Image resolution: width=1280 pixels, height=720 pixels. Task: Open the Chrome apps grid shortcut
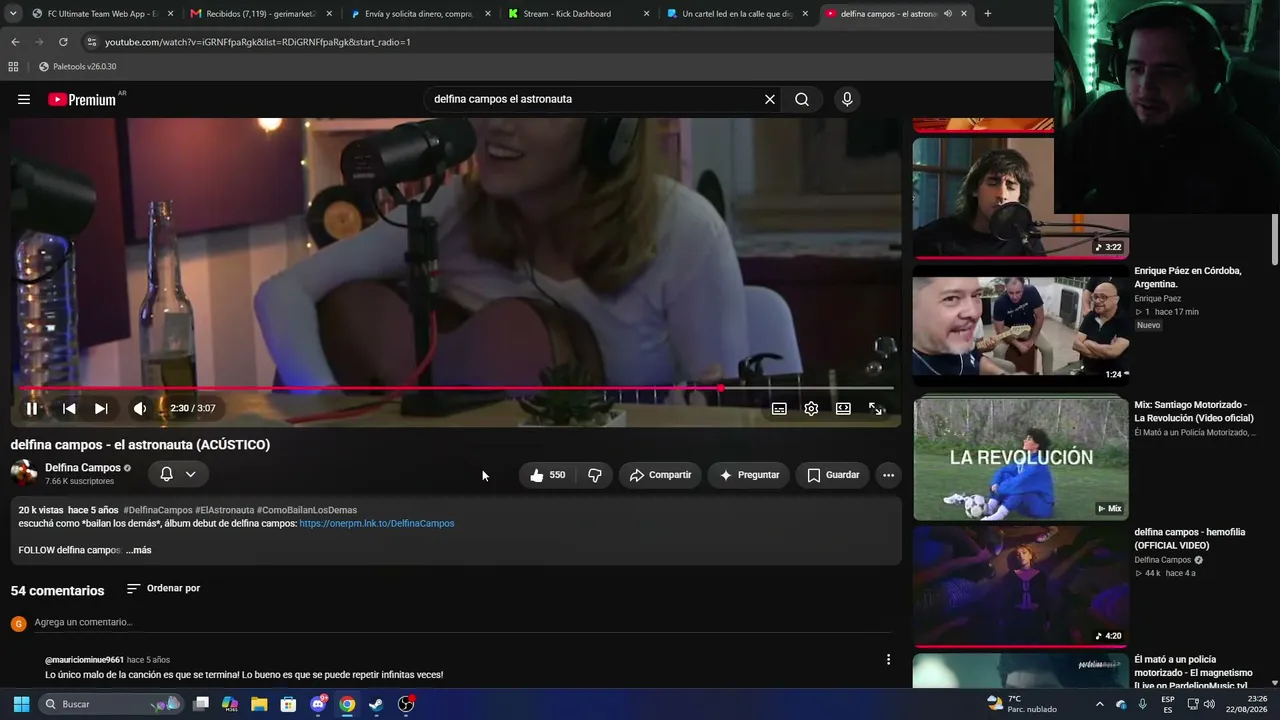(x=13, y=67)
